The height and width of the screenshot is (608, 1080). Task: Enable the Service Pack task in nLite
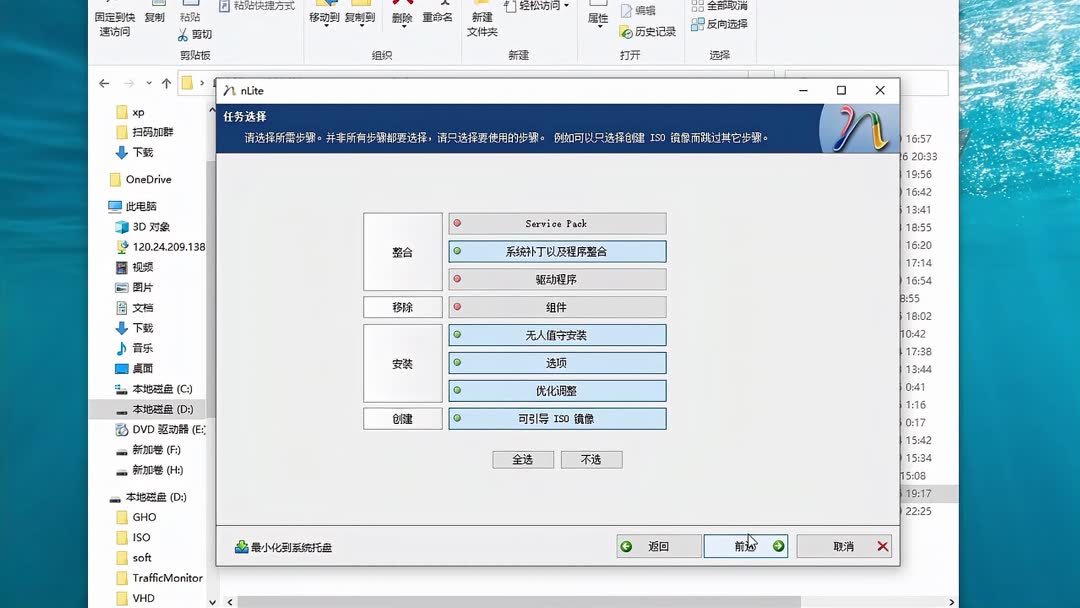point(556,223)
